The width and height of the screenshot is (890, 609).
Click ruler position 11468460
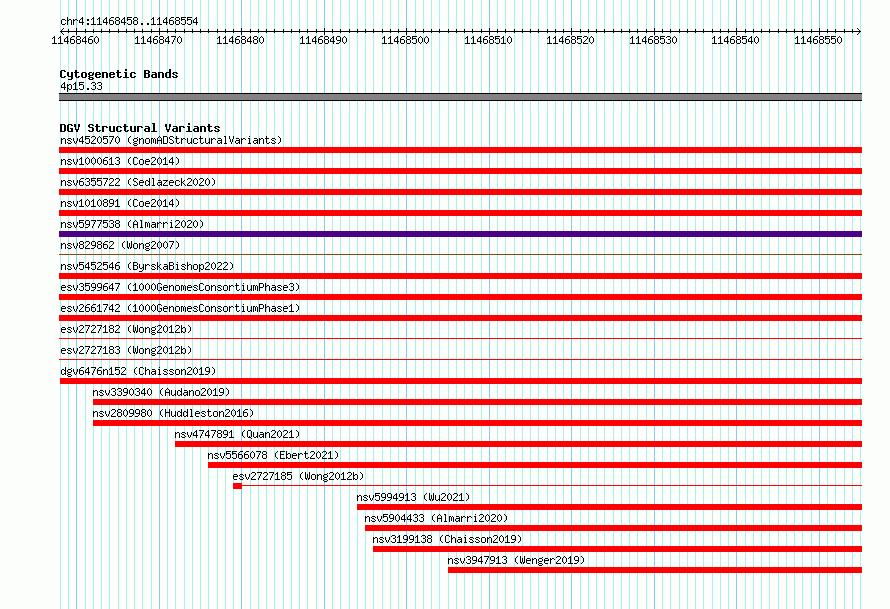point(75,40)
